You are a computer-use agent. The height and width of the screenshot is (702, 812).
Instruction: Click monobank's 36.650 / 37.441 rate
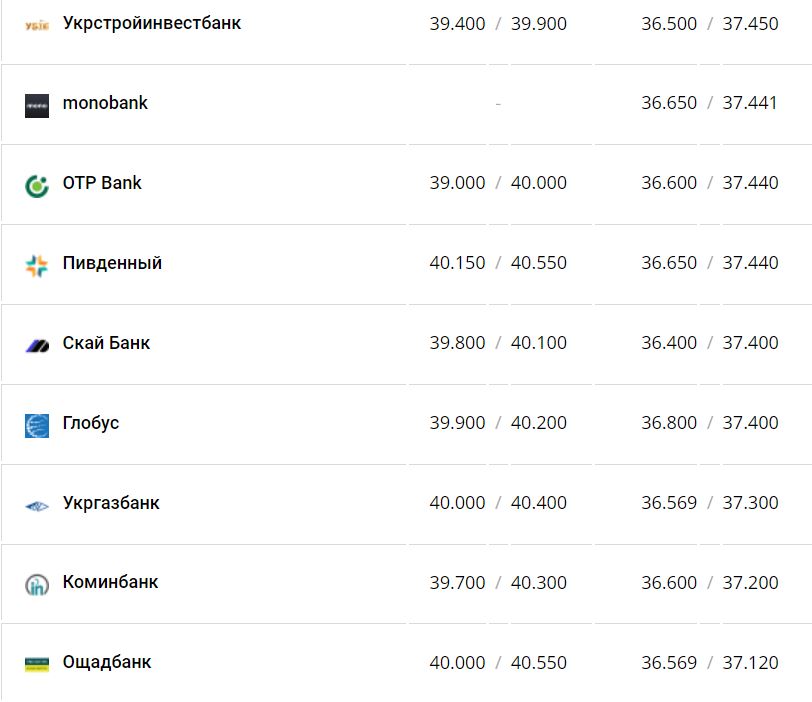point(709,103)
